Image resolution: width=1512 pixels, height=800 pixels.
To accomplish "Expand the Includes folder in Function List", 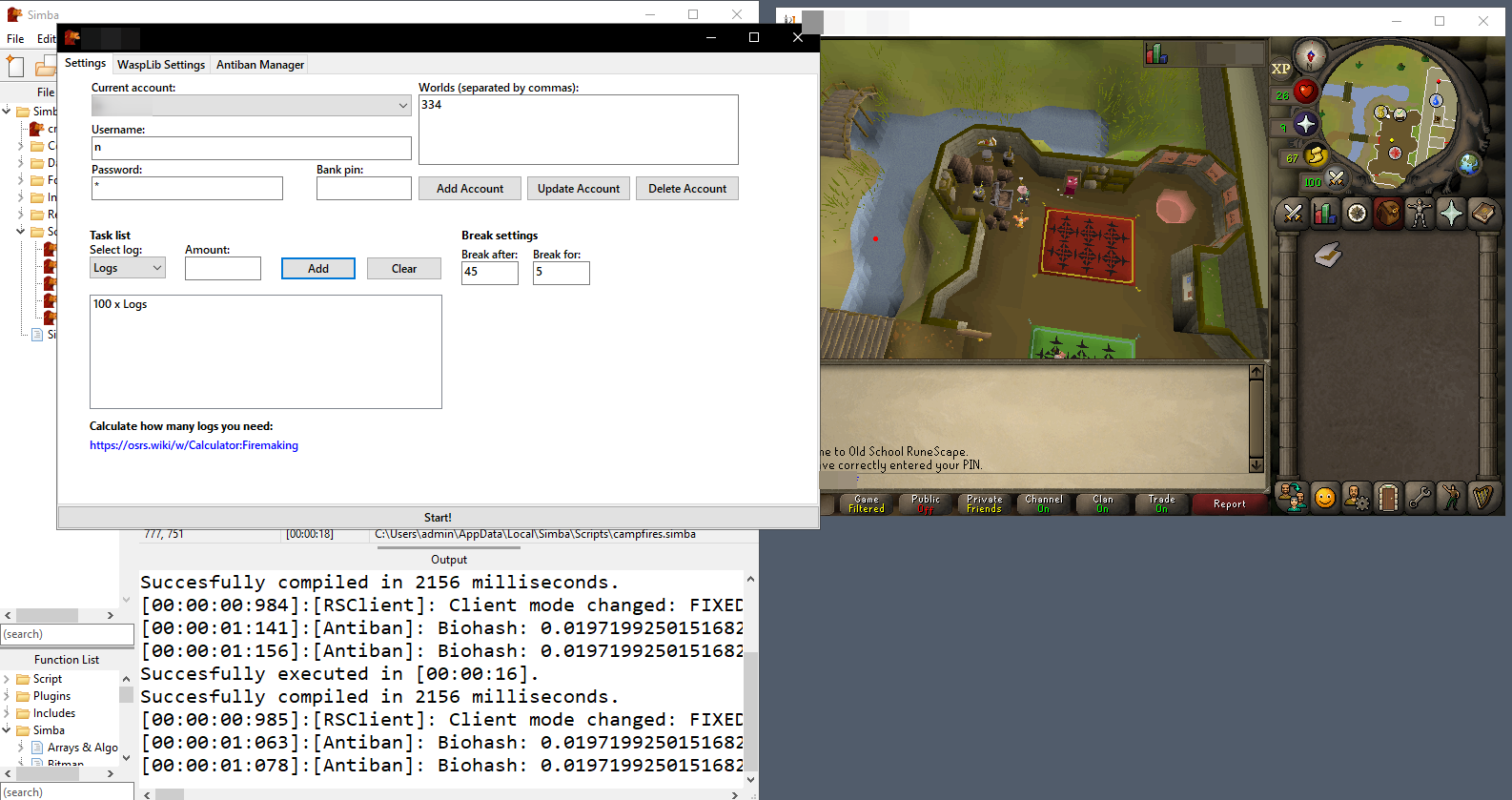I will pos(7,713).
